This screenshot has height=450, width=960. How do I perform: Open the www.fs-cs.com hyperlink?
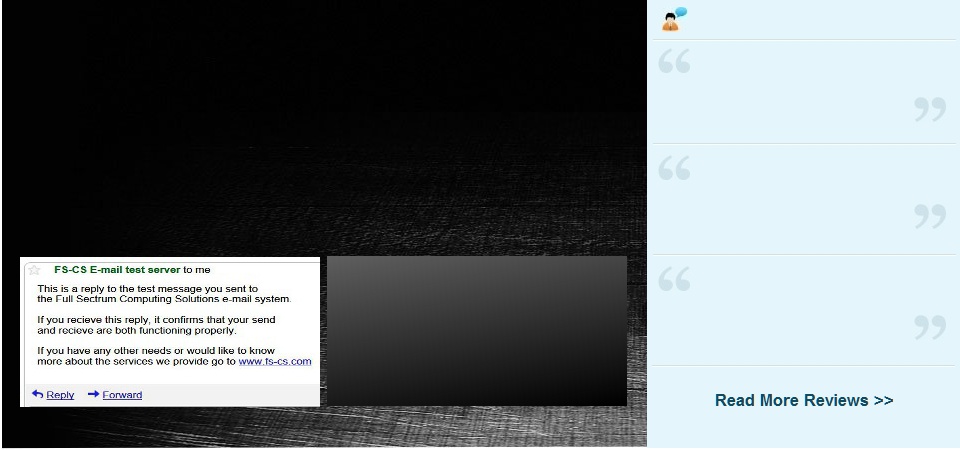(x=275, y=361)
